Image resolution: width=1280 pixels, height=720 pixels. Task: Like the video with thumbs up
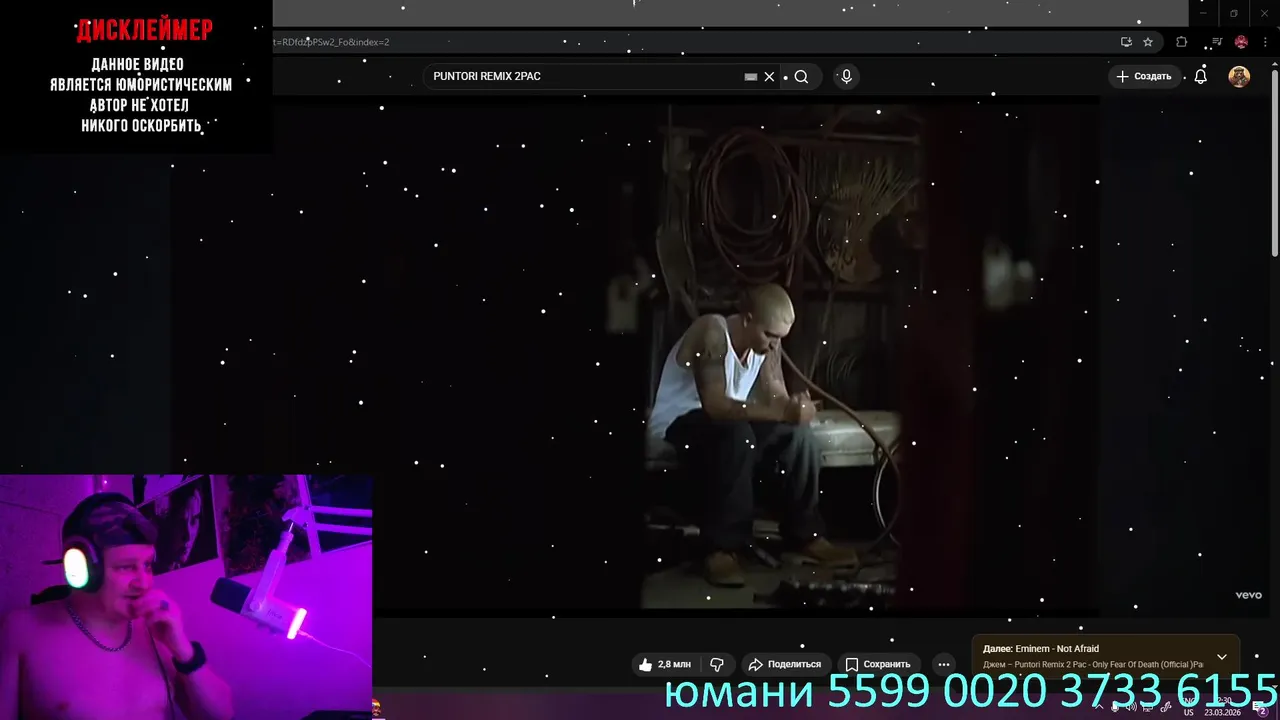tap(664, 664)
